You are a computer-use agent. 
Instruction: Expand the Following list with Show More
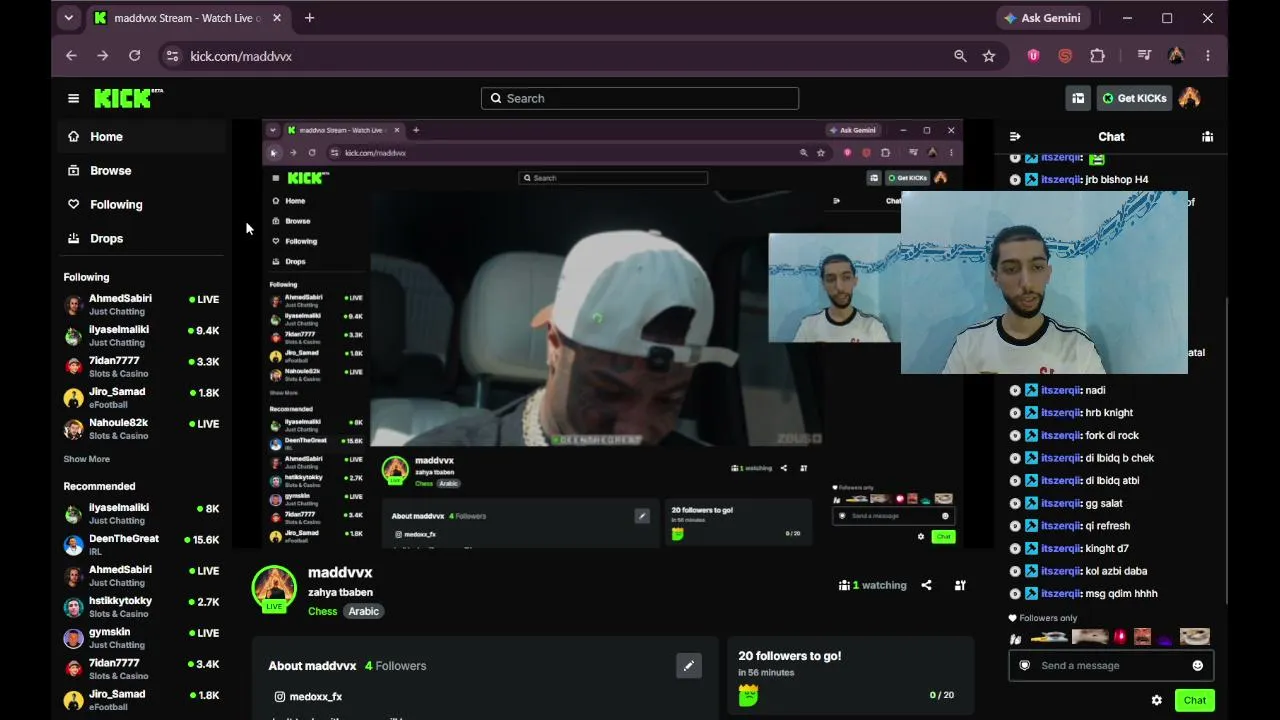[x=87, y=459]
